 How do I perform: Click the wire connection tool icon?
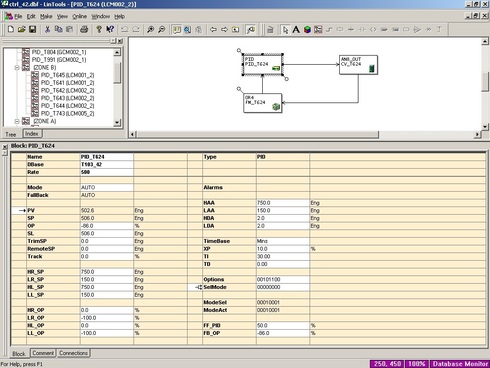[329, 29]
